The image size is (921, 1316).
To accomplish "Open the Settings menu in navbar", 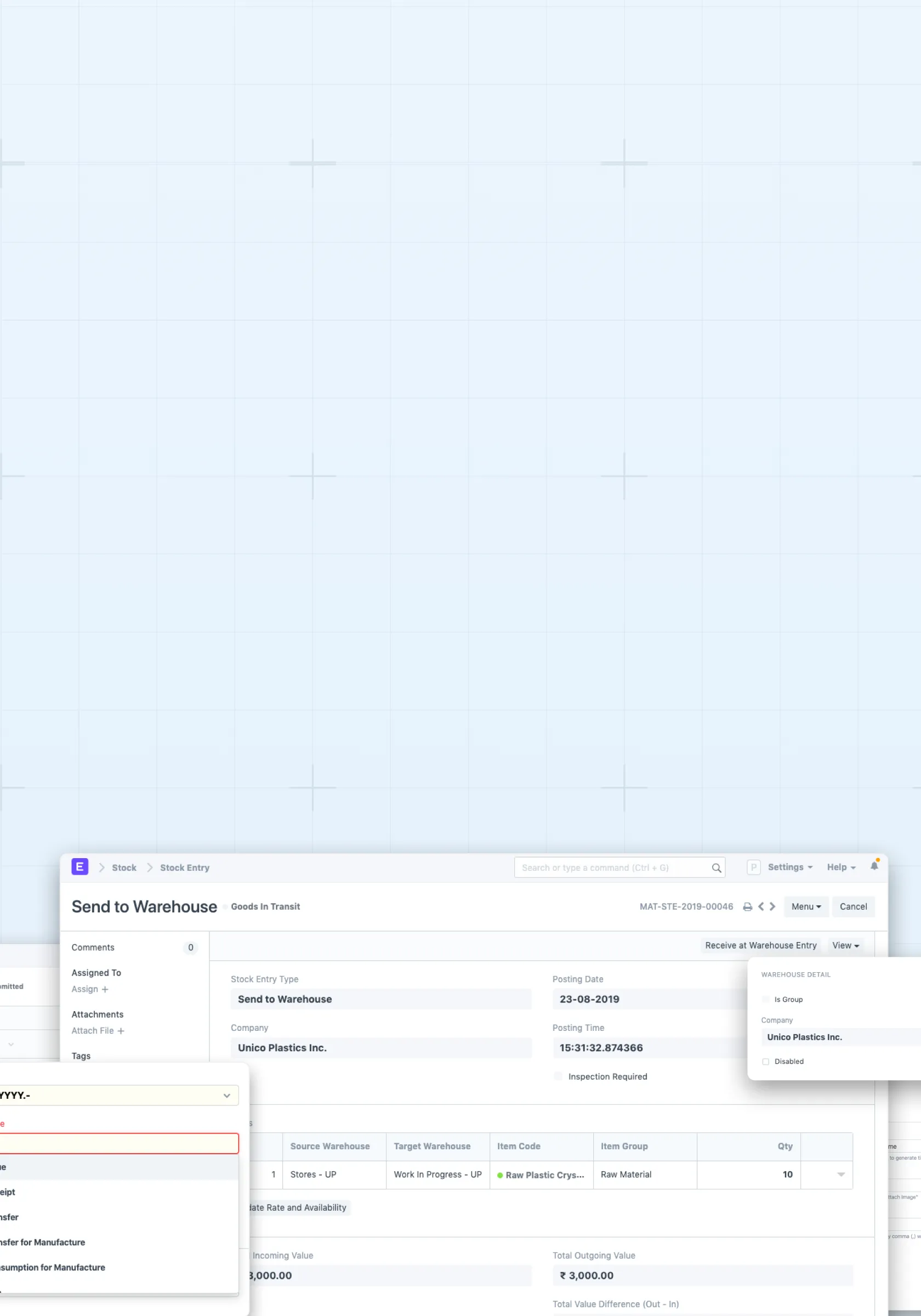I will (790, 867).
